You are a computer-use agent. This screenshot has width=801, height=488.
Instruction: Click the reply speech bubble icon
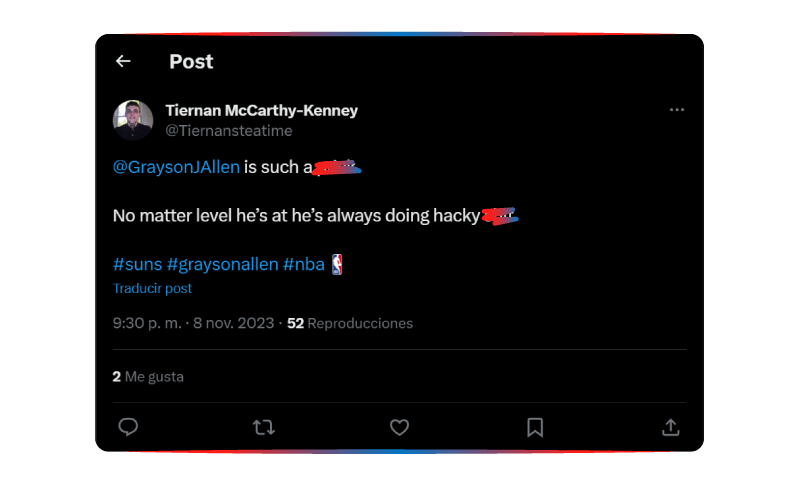[128, 427]
